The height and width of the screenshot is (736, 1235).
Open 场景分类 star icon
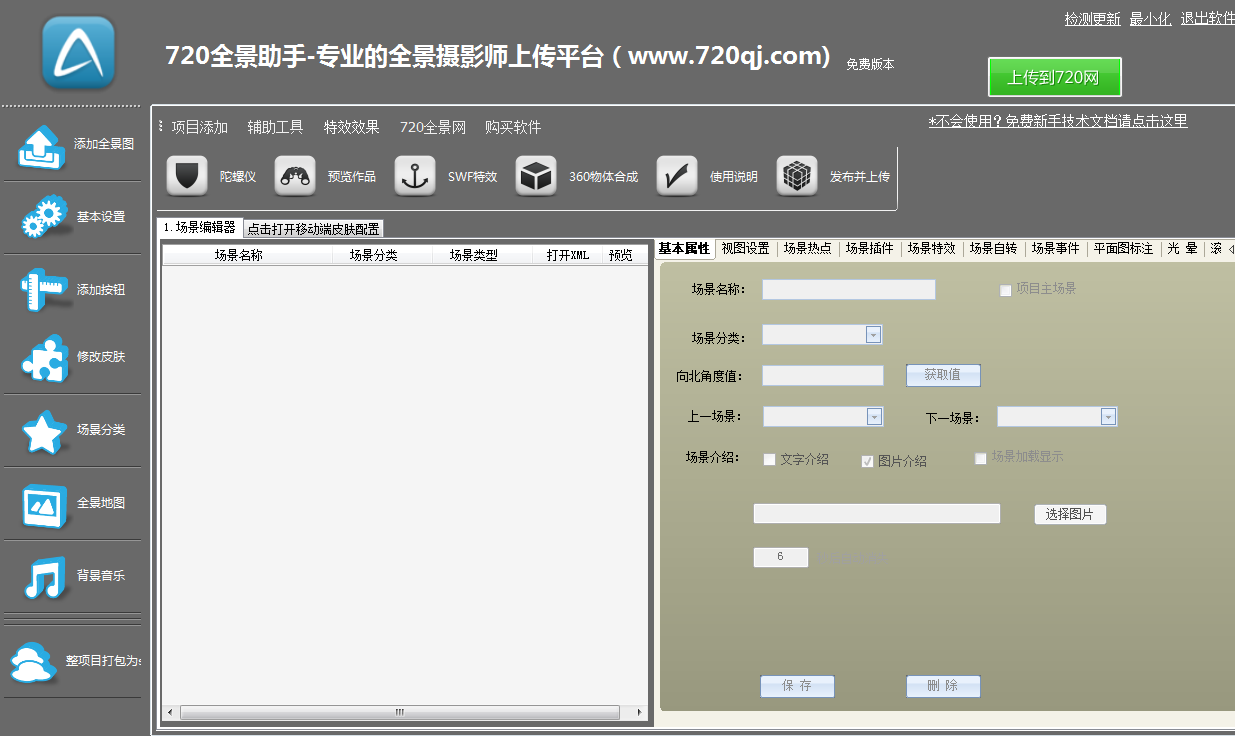[x=45, y=431]
